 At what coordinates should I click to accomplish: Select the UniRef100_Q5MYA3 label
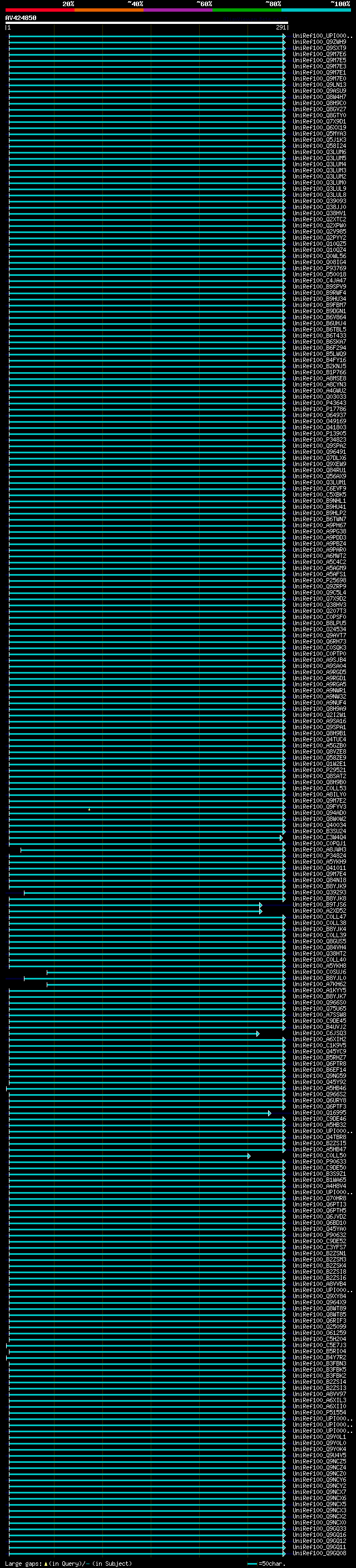pyautogui.click(x=319, y=133)
